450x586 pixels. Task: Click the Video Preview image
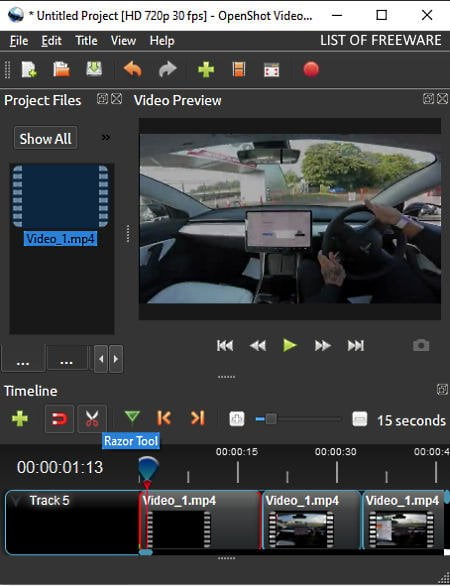click(x=290, y=219)
